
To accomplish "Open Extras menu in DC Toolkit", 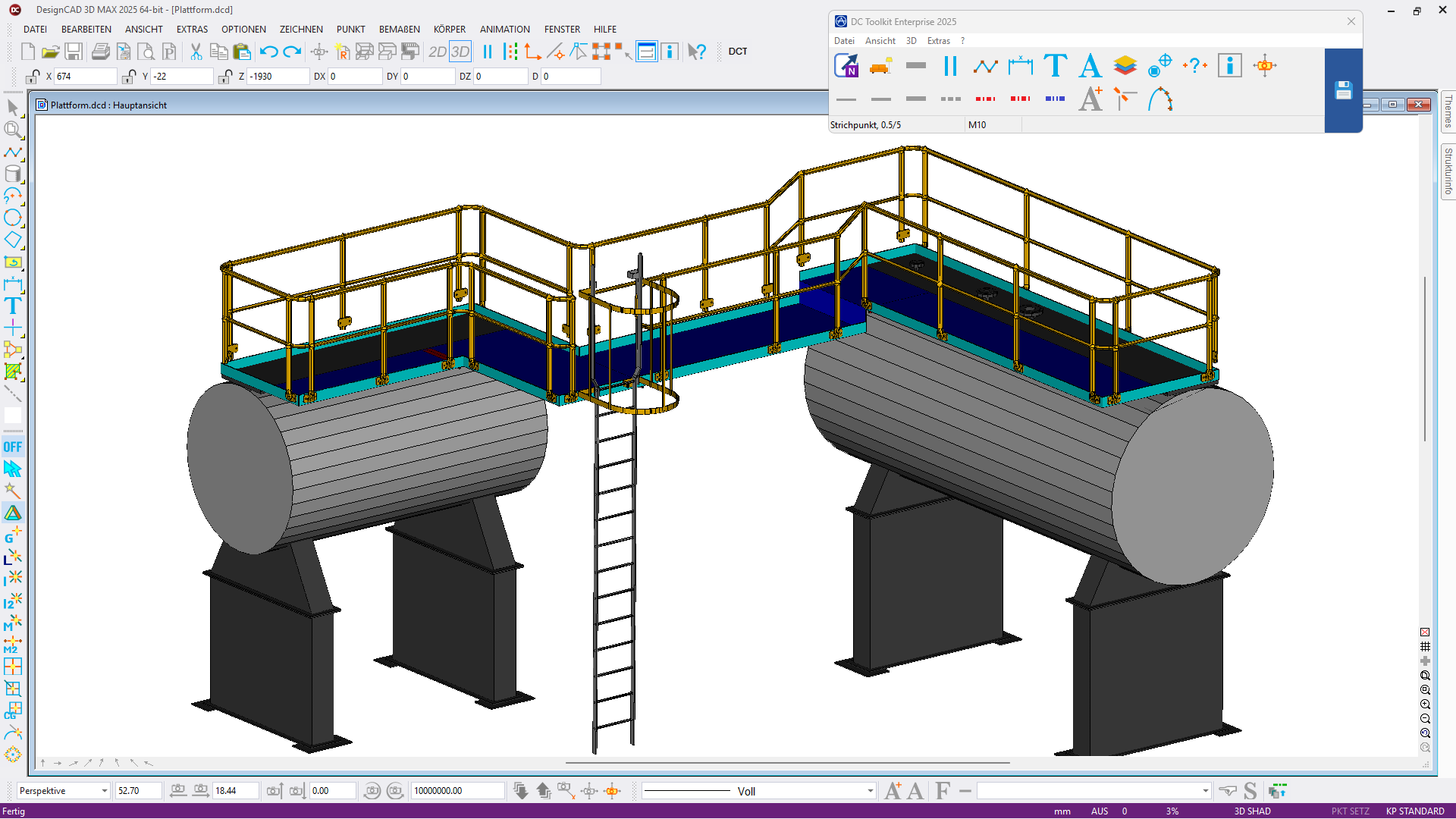I will (x=938, y=41).
